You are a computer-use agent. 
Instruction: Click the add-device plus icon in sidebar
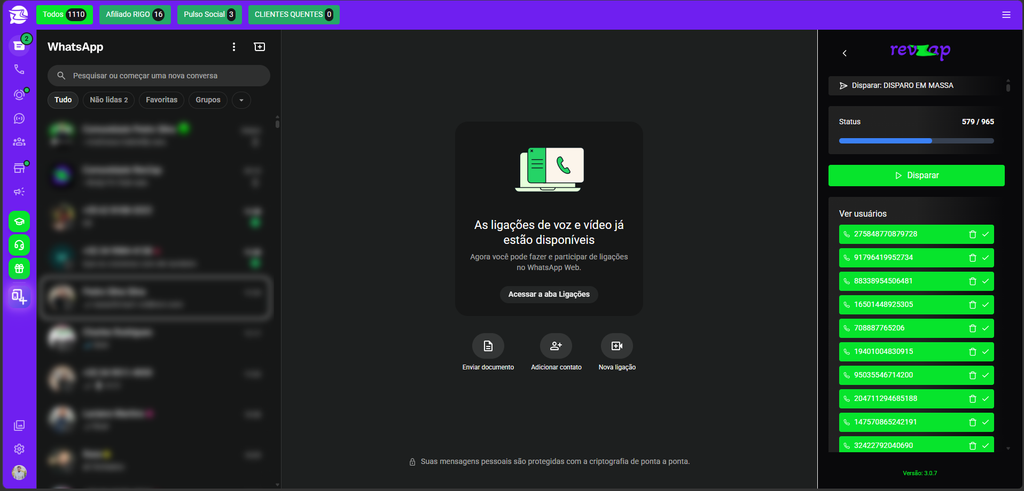(19, 296)
